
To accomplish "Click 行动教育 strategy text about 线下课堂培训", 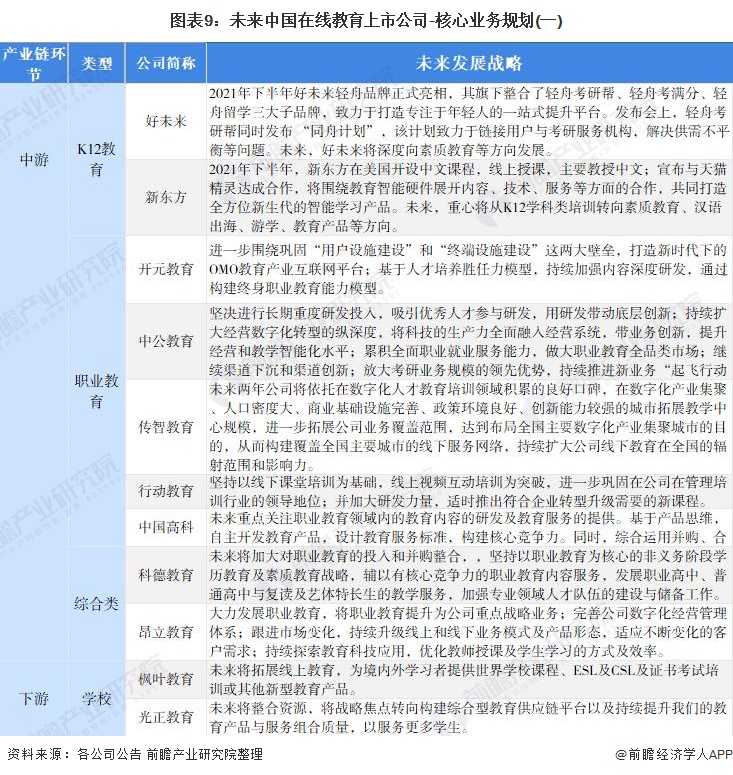I will pyautogui.click(x=469, y=491).
